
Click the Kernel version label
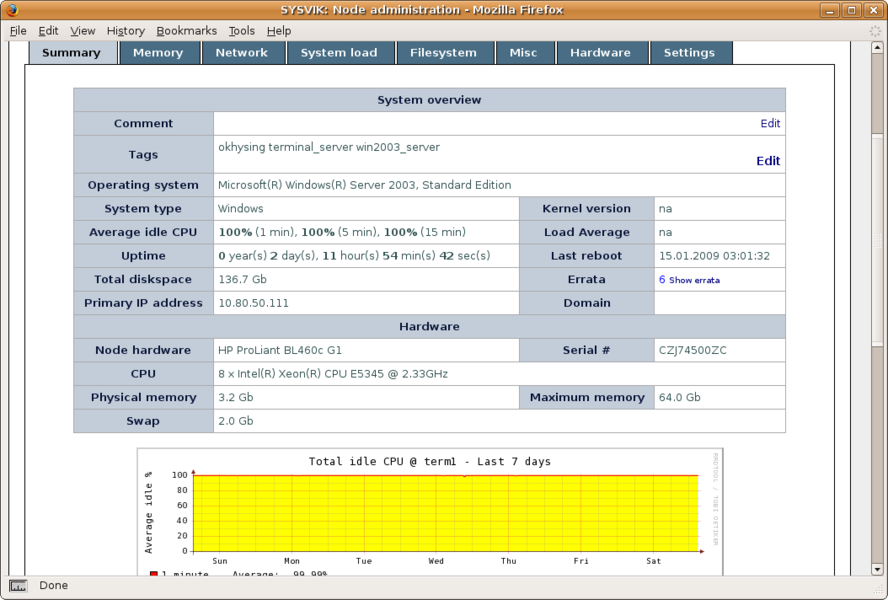pyautogui.click(x=586, y=208)
